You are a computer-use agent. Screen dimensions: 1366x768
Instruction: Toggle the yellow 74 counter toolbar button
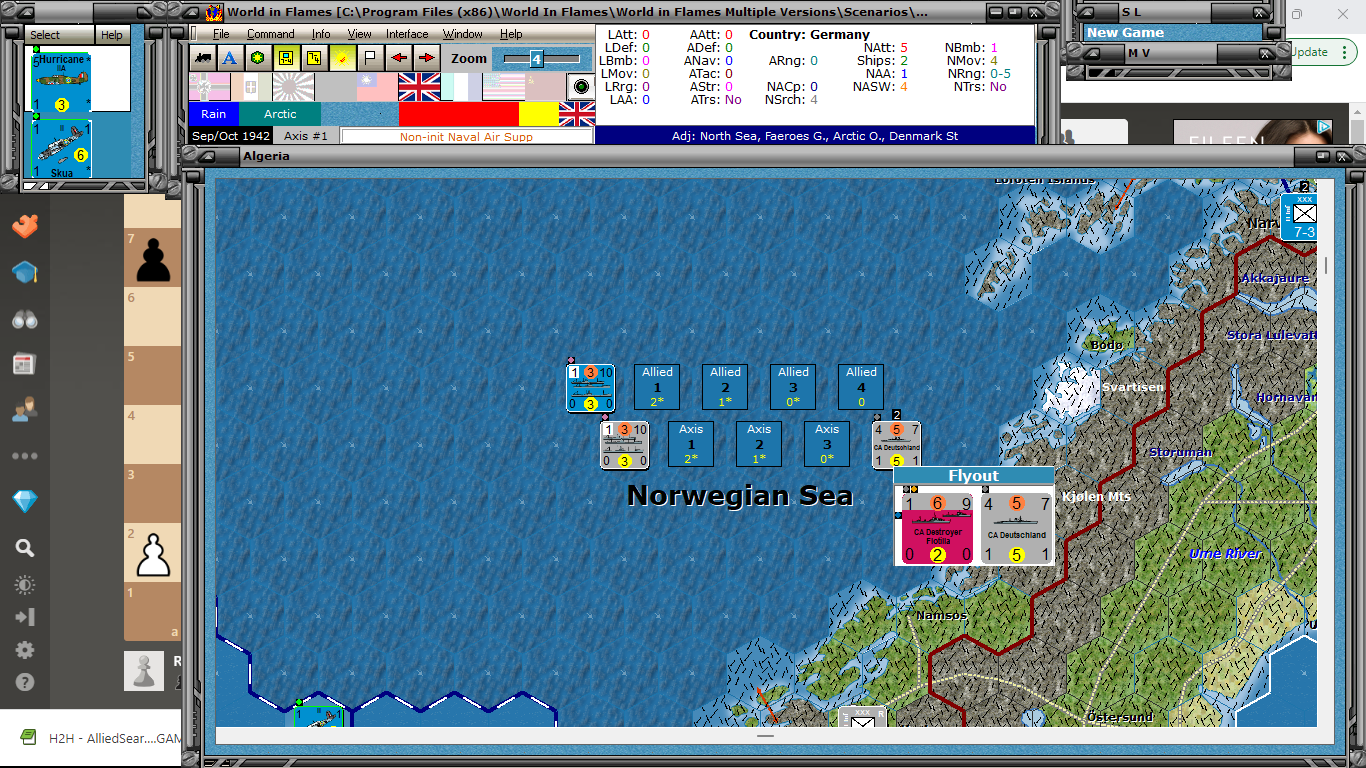click(313, 58)
